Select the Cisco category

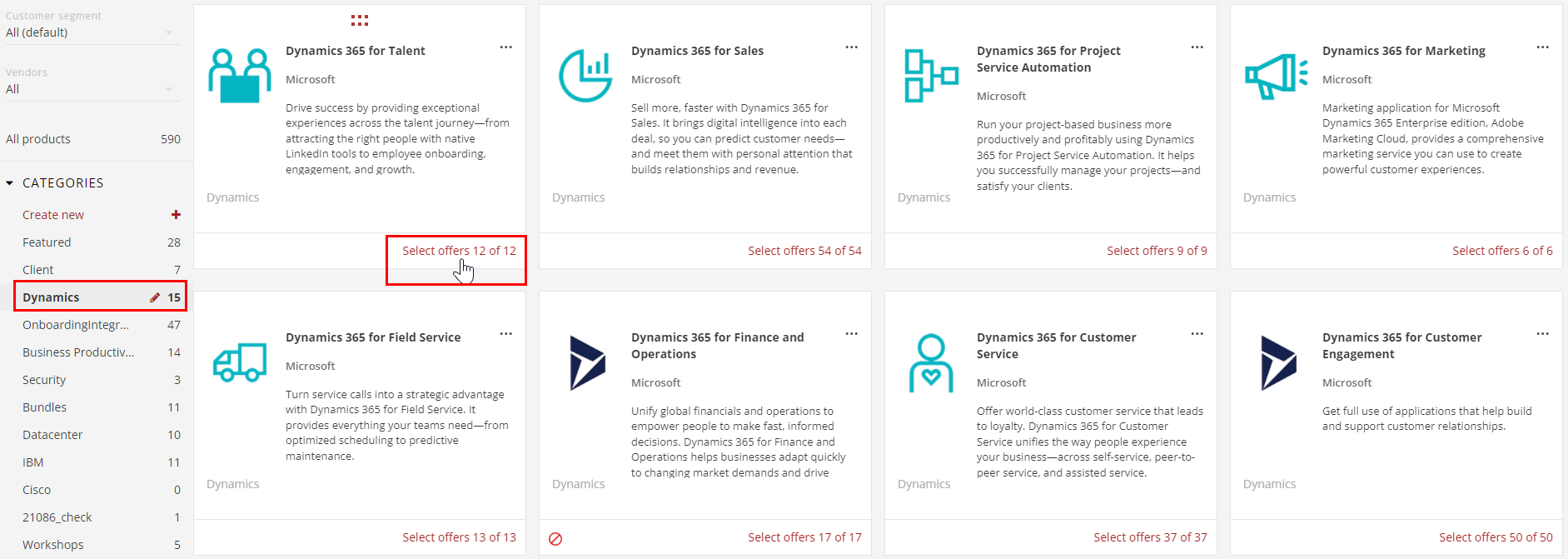pyautogui.click(x=101, y=490)
